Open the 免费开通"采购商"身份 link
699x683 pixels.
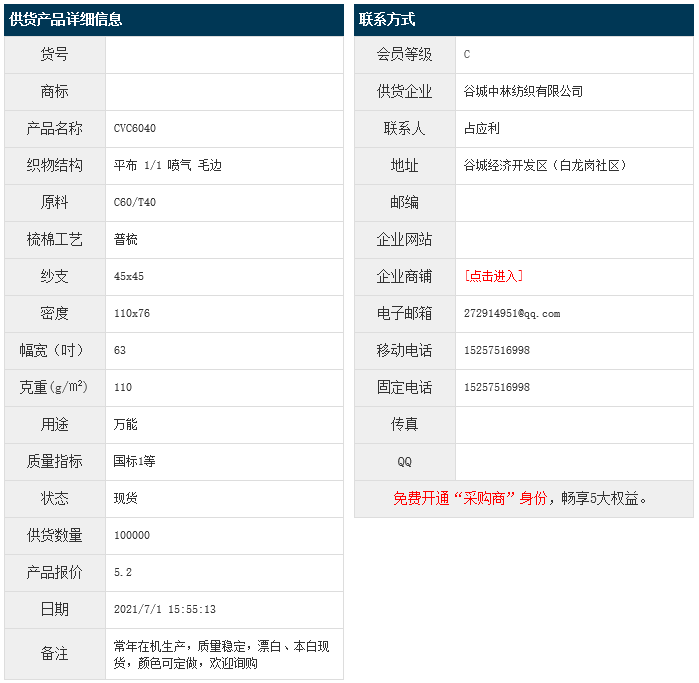470,498
